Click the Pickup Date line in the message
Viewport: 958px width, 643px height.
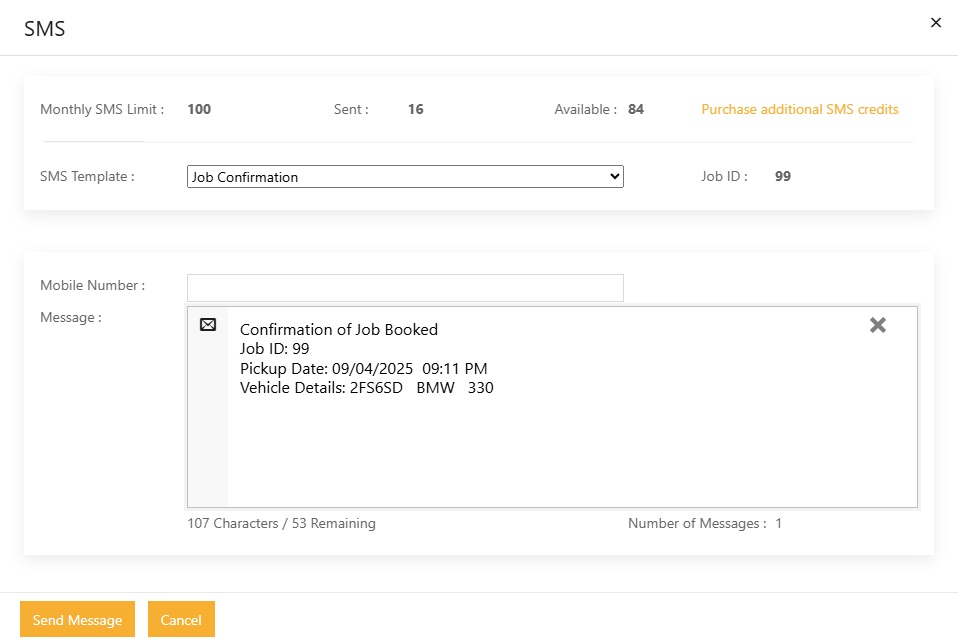[x=363, y=368]
